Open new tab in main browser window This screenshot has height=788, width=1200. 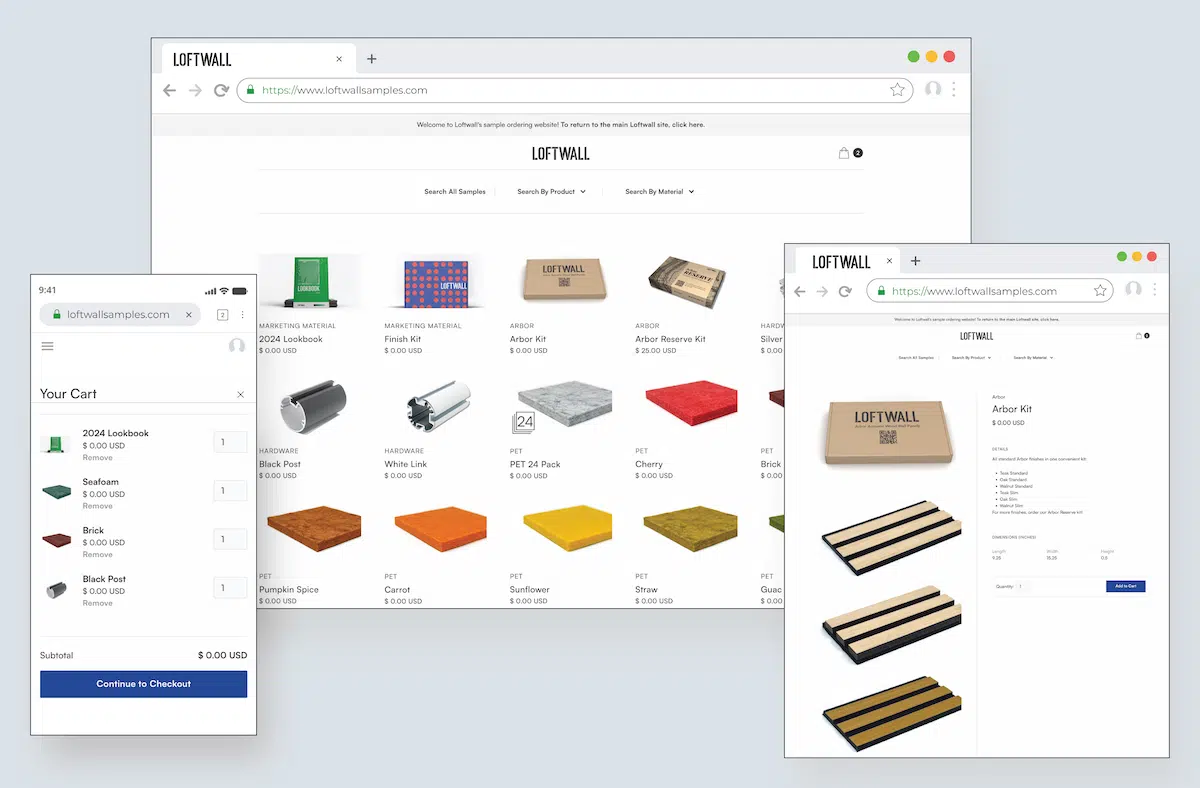[372, 59]
